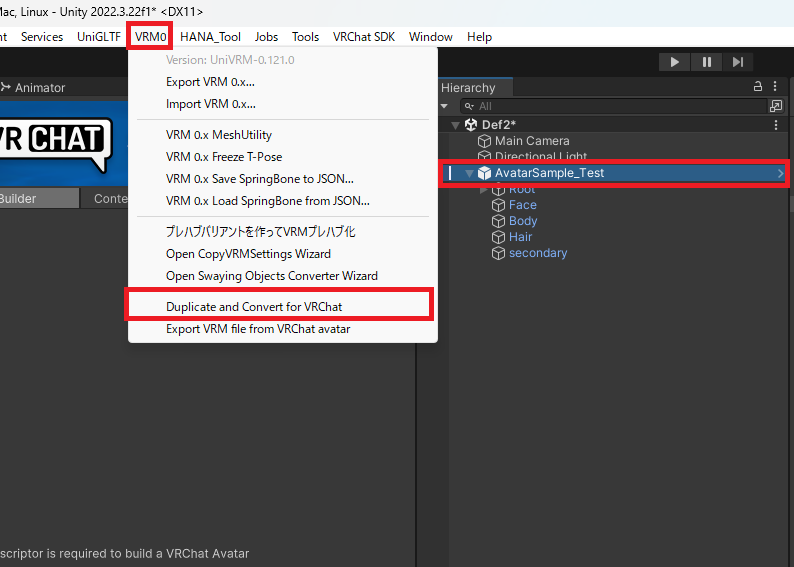Choose VRM 0.x Save SpringBone to JSON...
Image resolution: width=794 pixels, height=567 pixels.
[283, 179]
